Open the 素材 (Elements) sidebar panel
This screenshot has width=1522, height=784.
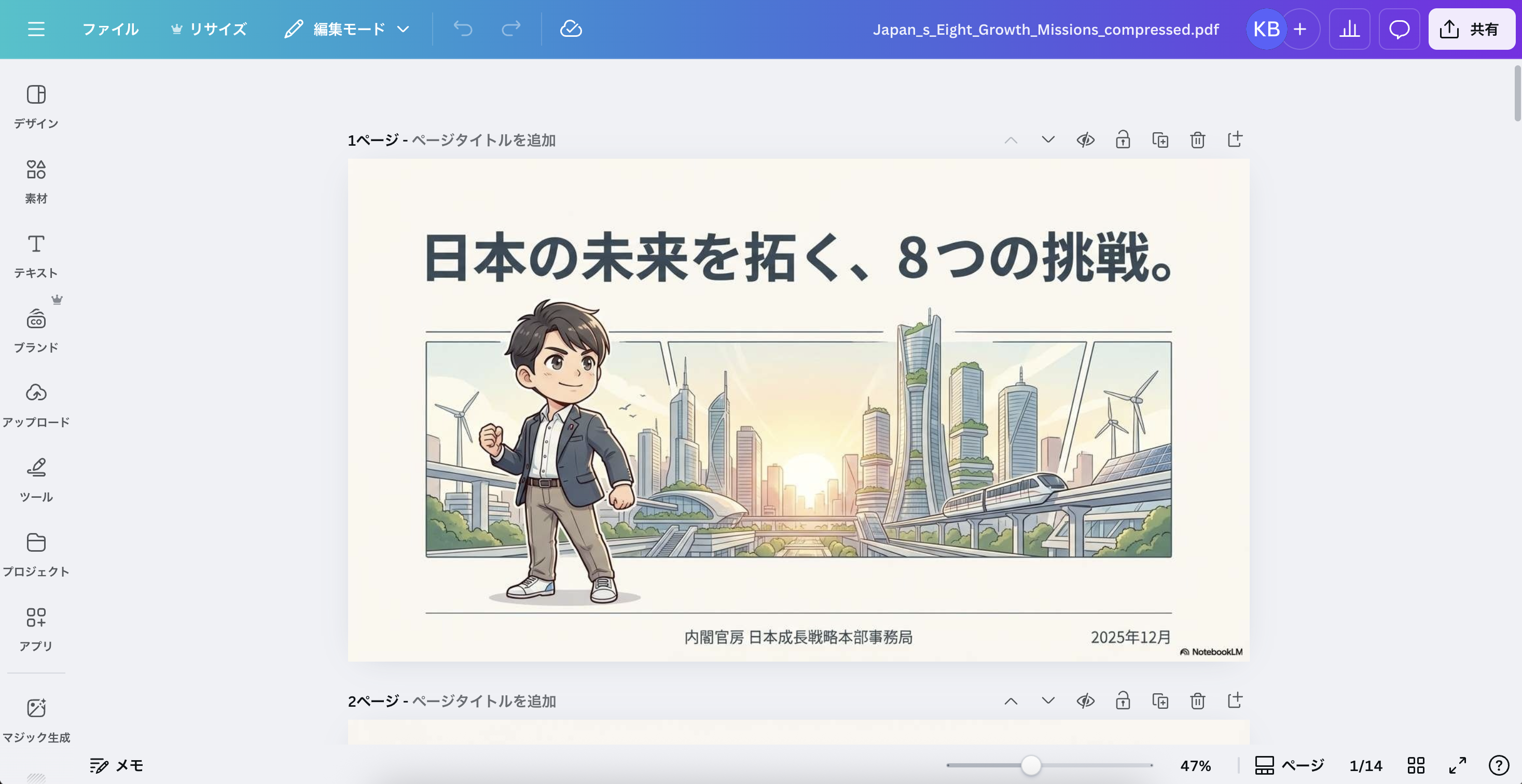pos(36,180)
